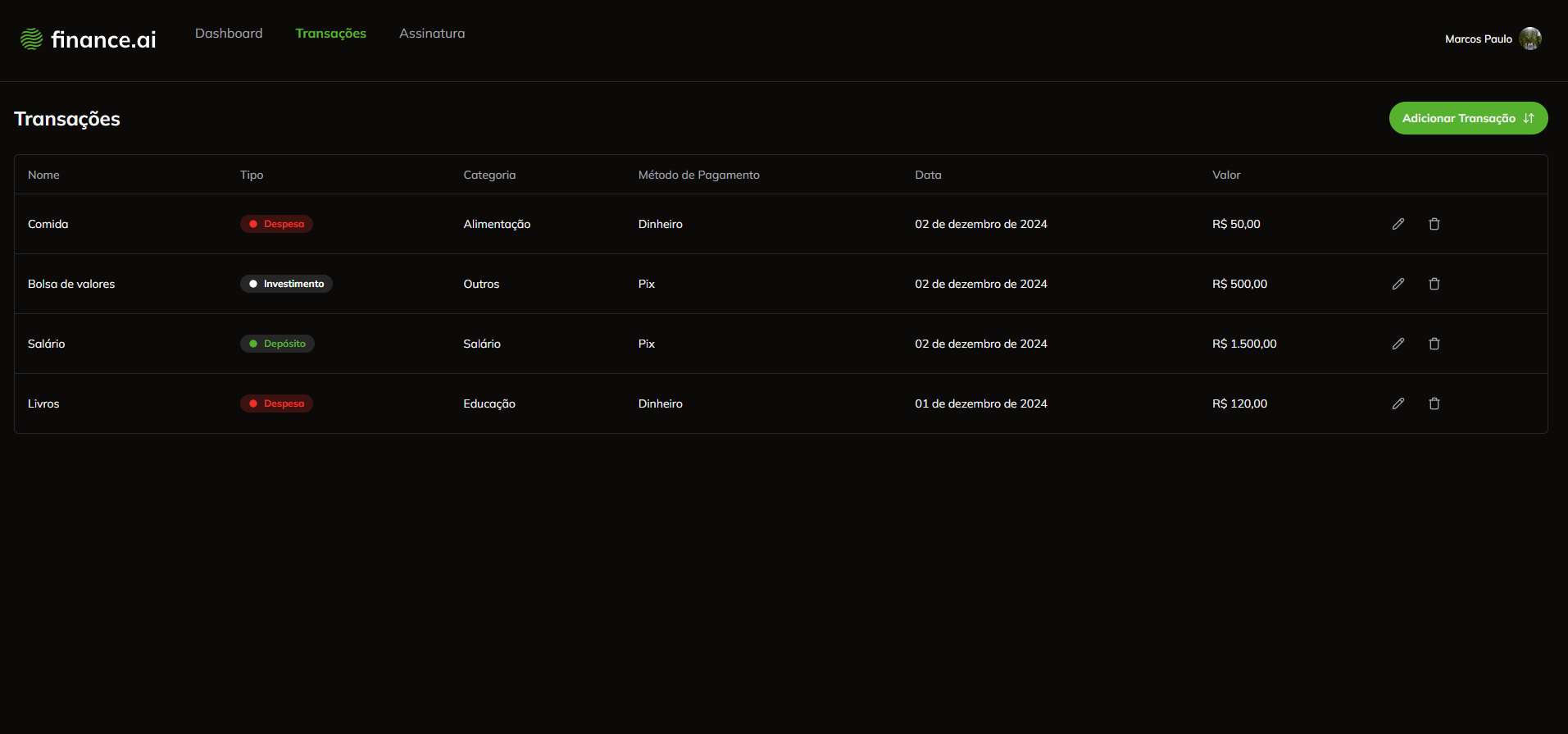This screenshot has height=734, width=1568.
Task: Open the Assinatura tab
Action: (432, 34)
